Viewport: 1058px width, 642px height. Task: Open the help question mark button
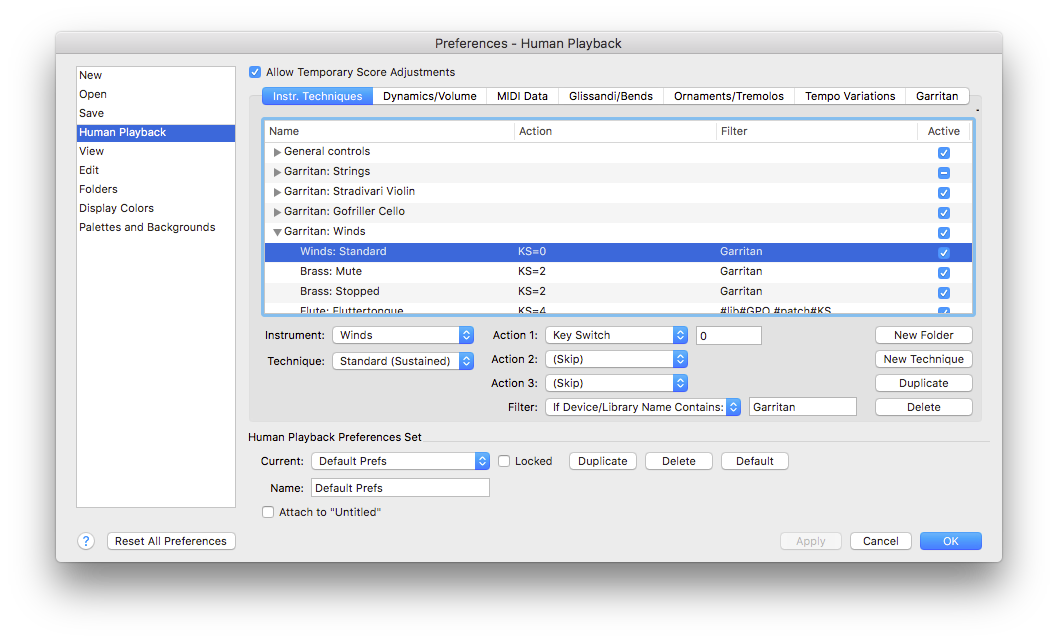86,541
